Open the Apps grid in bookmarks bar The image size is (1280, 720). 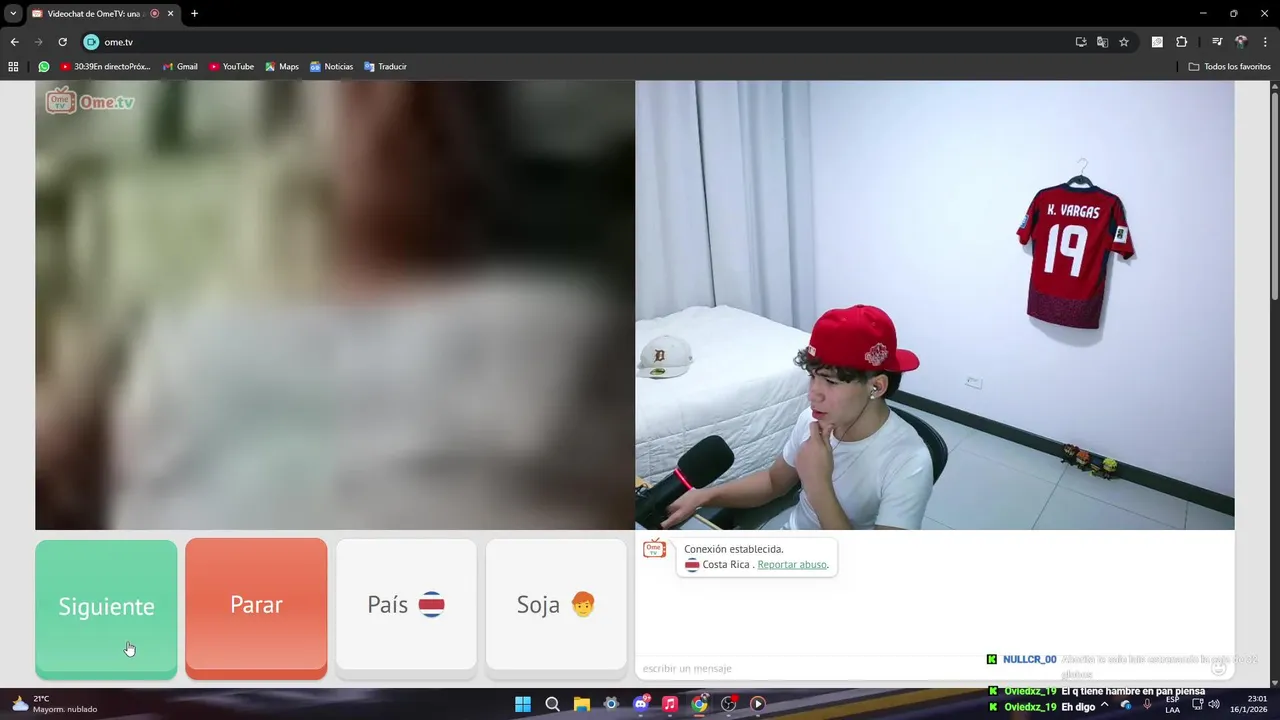click(13, 67)
